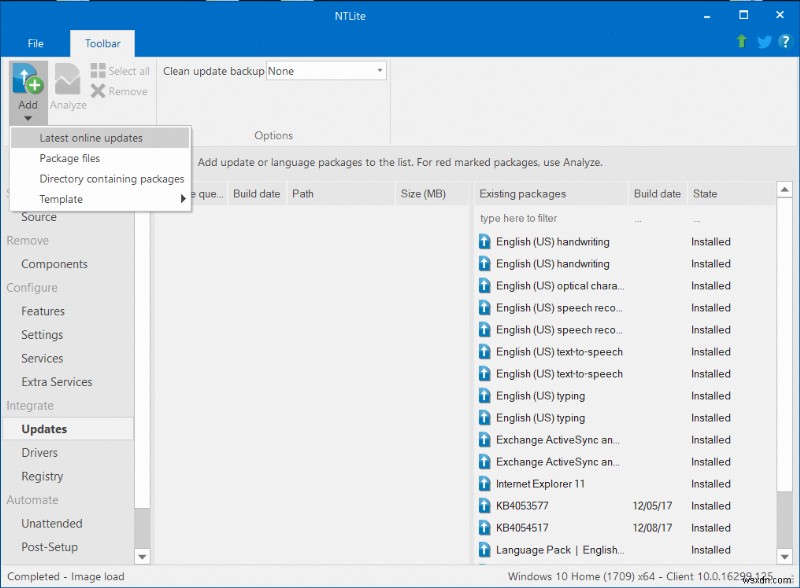
Task: Click the package list scrollbar up arrow
Action: tap(785, 187)
